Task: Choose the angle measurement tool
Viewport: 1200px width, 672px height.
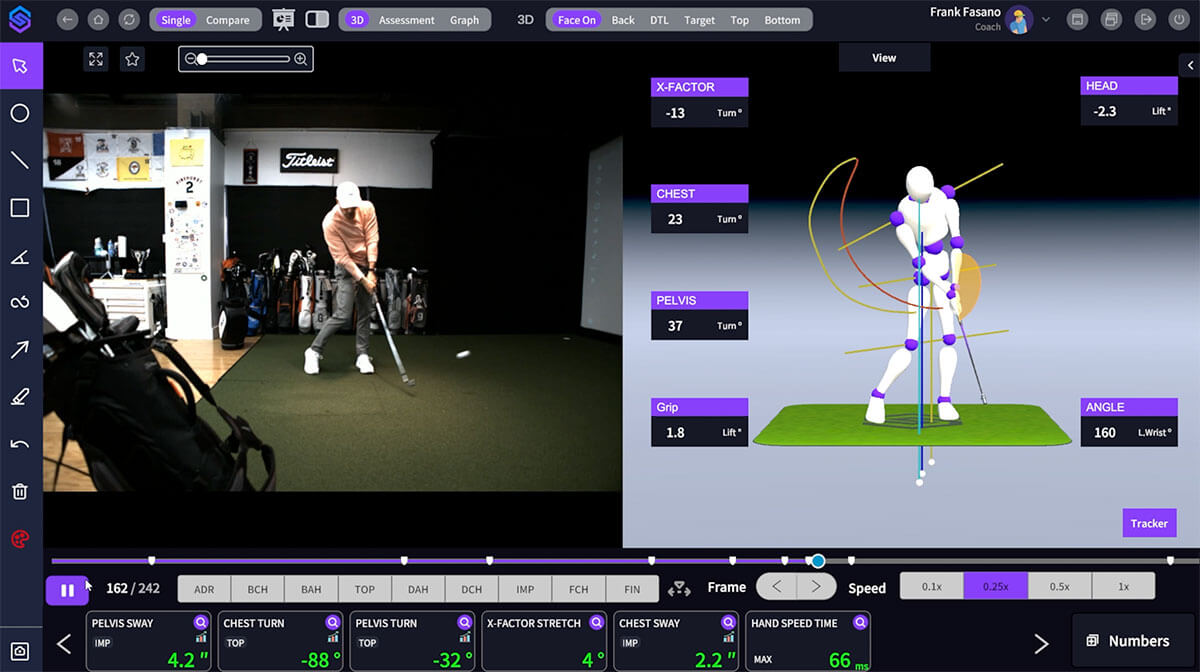Action: 20,255
